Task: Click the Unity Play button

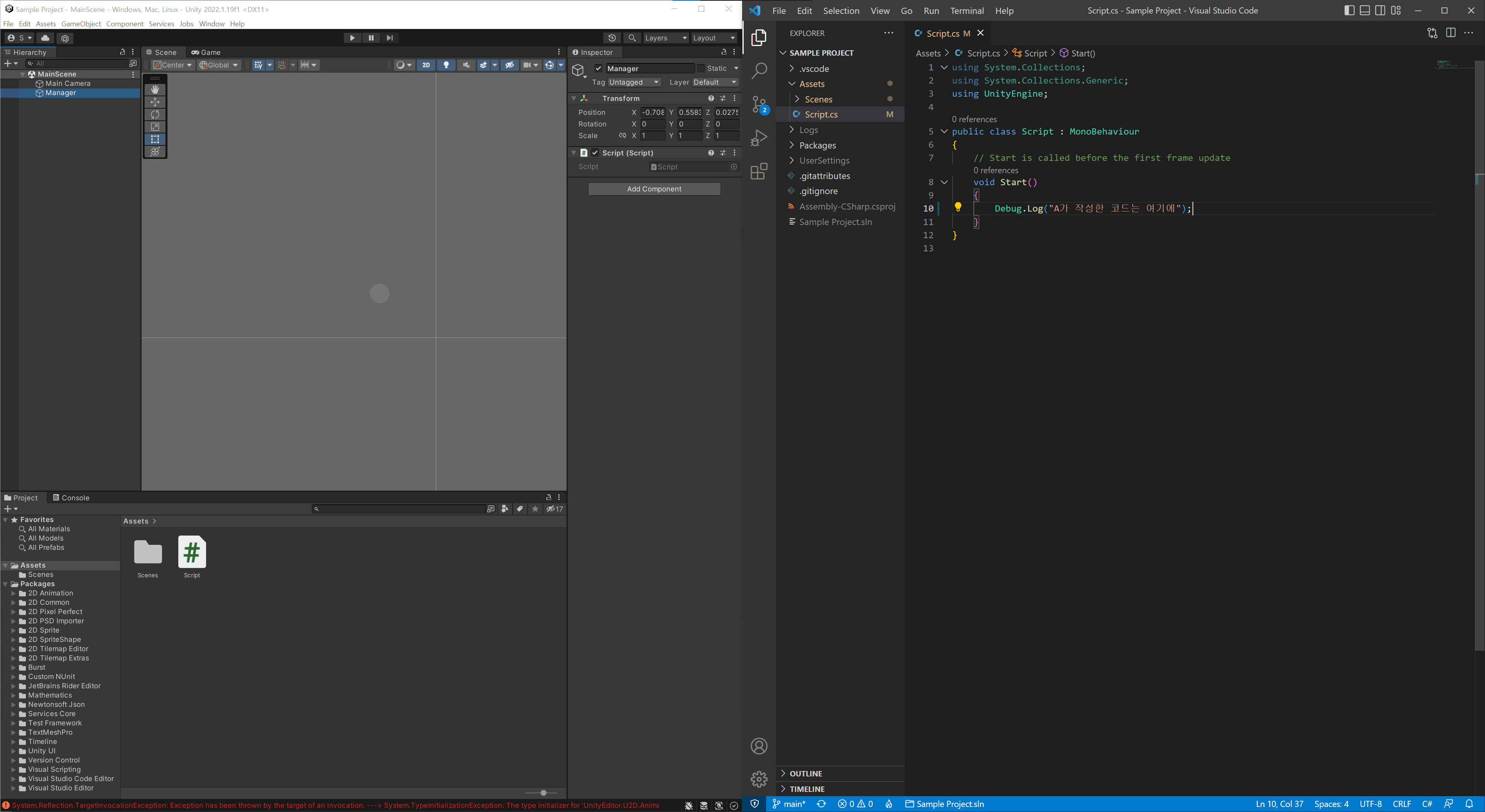Action: point(352,38)
